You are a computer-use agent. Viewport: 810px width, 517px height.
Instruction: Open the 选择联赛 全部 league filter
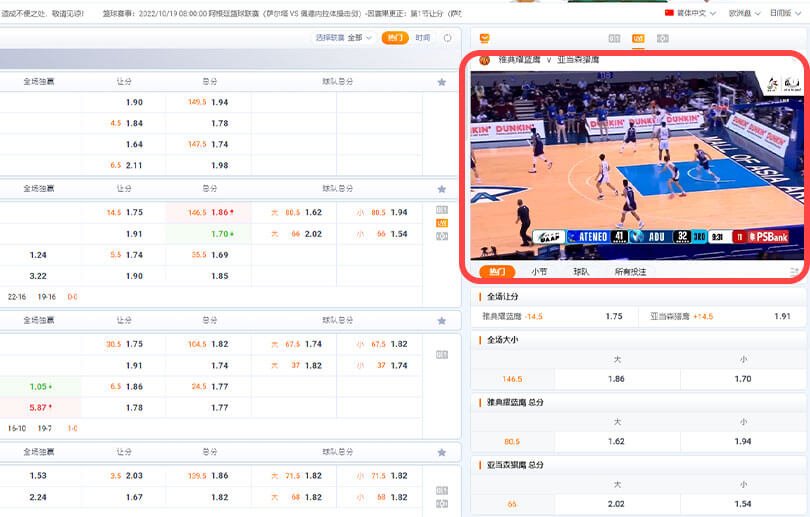[344, 38]
